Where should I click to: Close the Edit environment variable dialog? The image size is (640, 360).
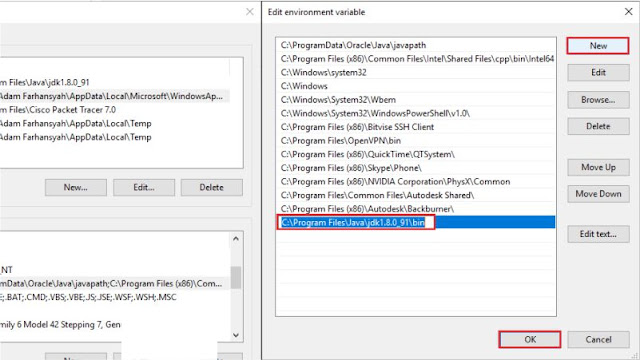point(629,12)
